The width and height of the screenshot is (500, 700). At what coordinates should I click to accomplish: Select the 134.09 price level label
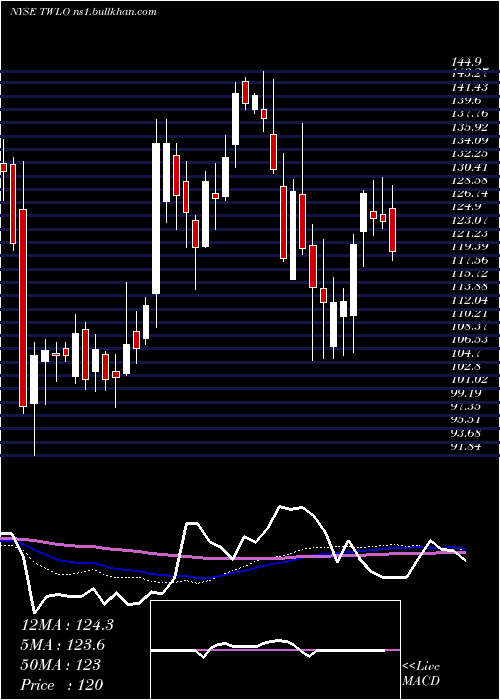[x=470, y=141]
